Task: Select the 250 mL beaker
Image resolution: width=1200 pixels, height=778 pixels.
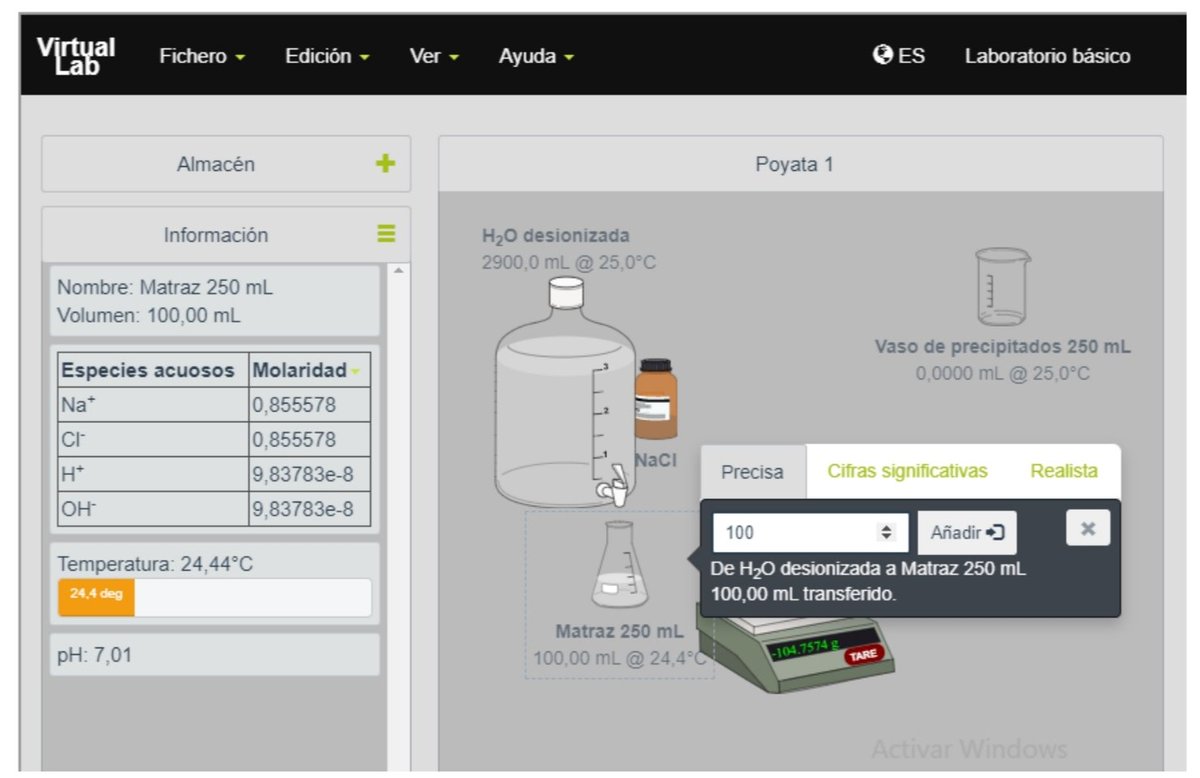Action: click(x=1002, y=288)
